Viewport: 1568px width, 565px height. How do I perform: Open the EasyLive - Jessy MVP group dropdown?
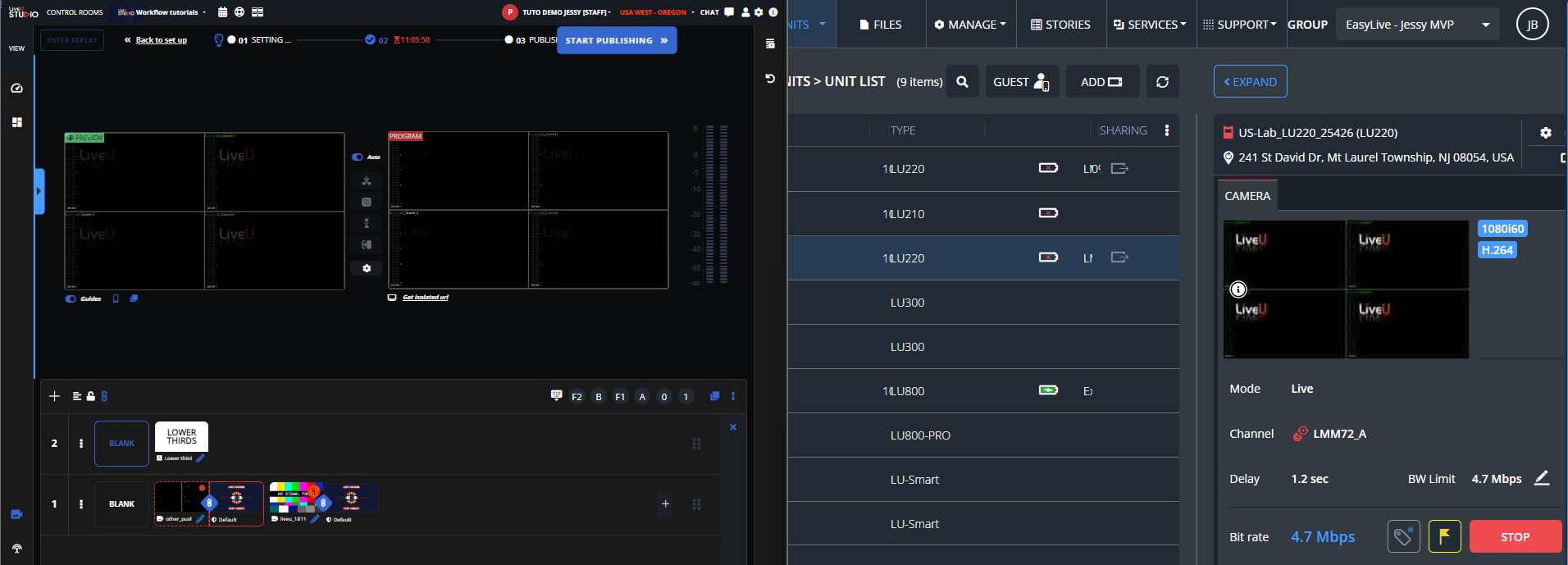[x=1418, y=25]
